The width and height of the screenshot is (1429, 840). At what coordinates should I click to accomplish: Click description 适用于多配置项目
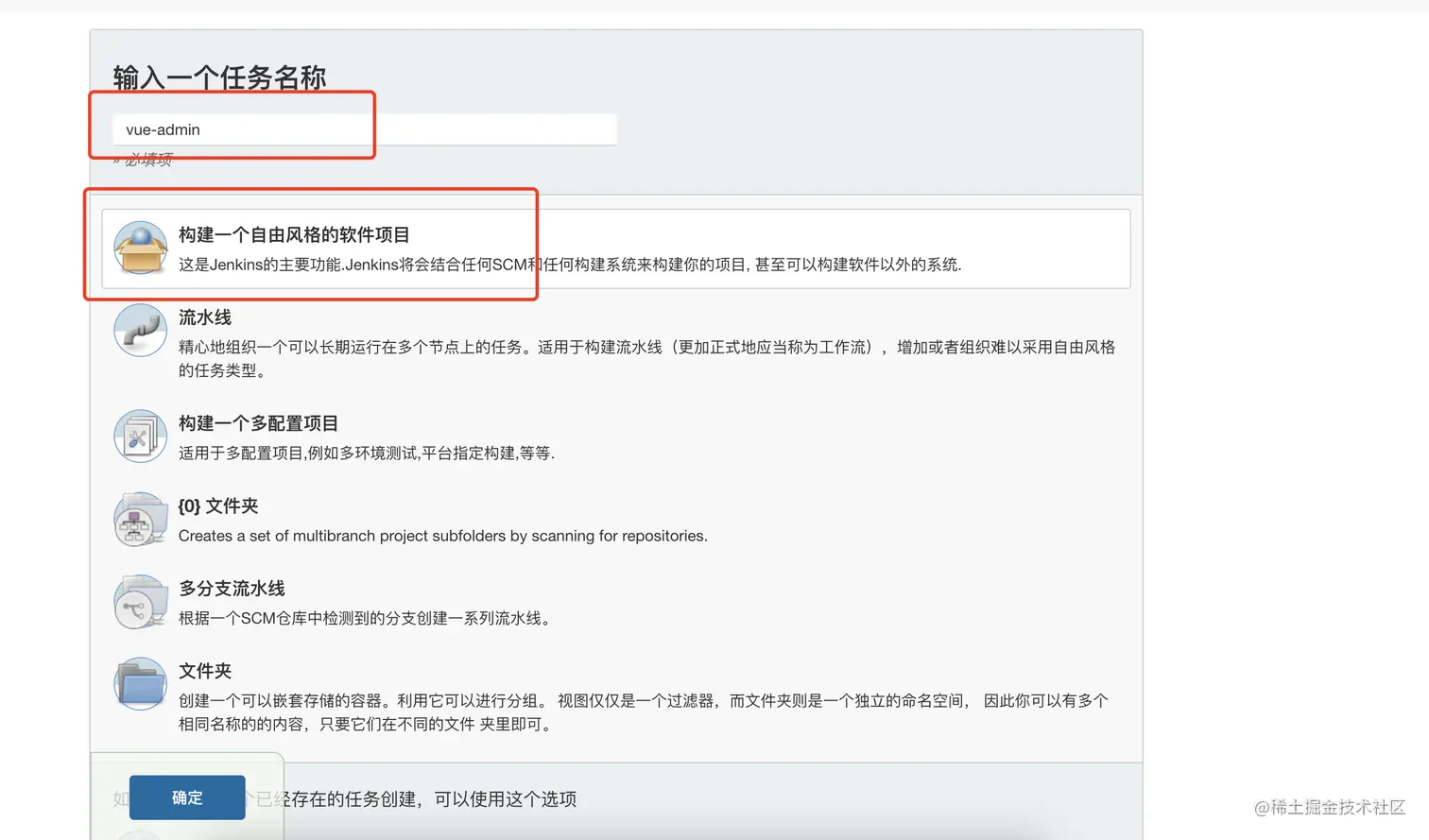coord(367,454)
